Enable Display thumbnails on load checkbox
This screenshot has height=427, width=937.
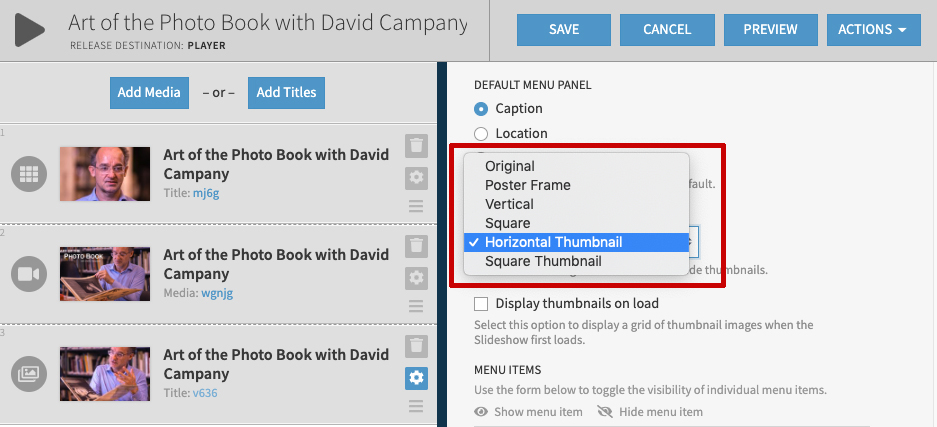point(481,303)
